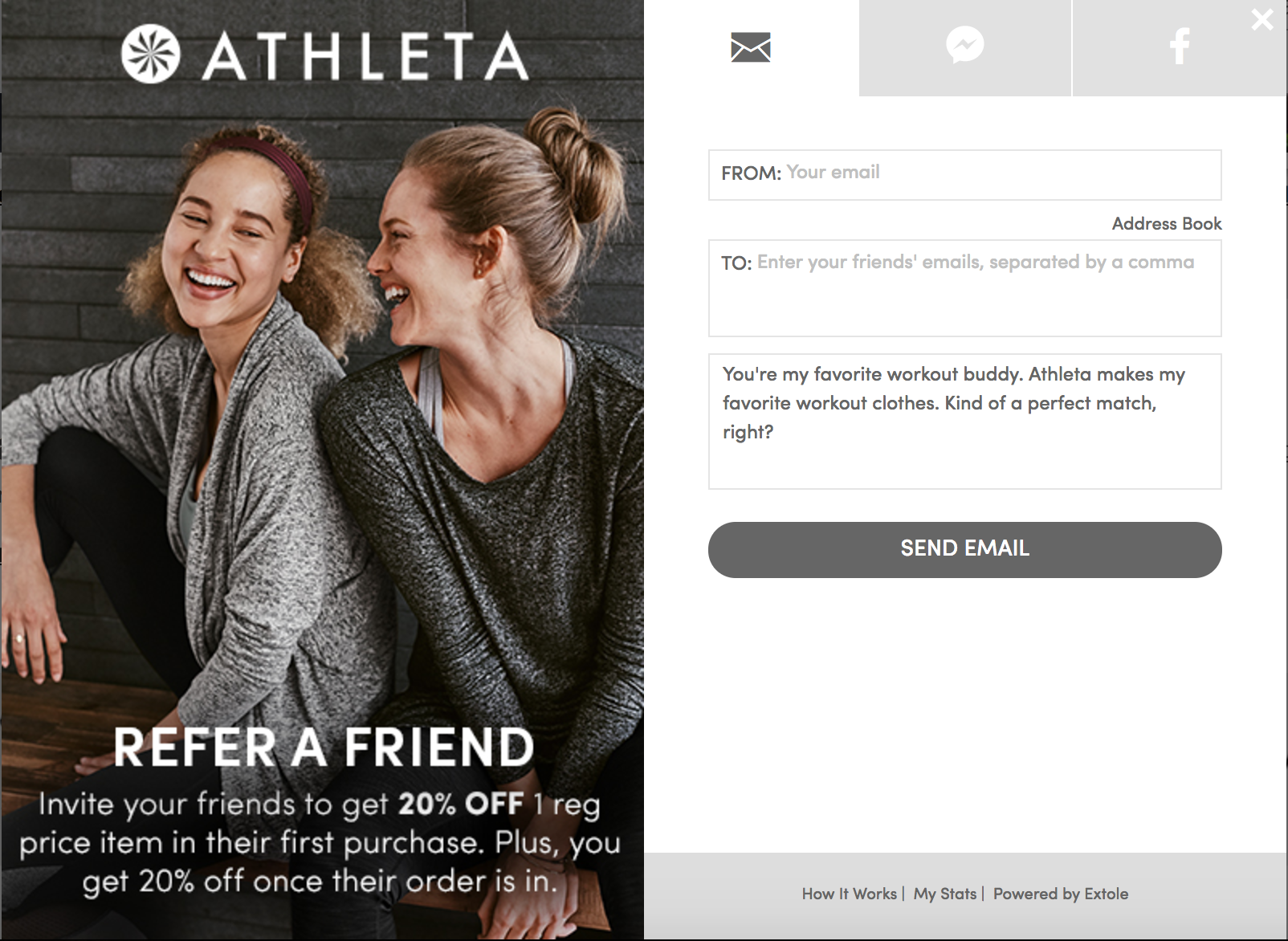
Task: Click the Athleta pinwheel logo icon
Action: [x=151, y=55]
